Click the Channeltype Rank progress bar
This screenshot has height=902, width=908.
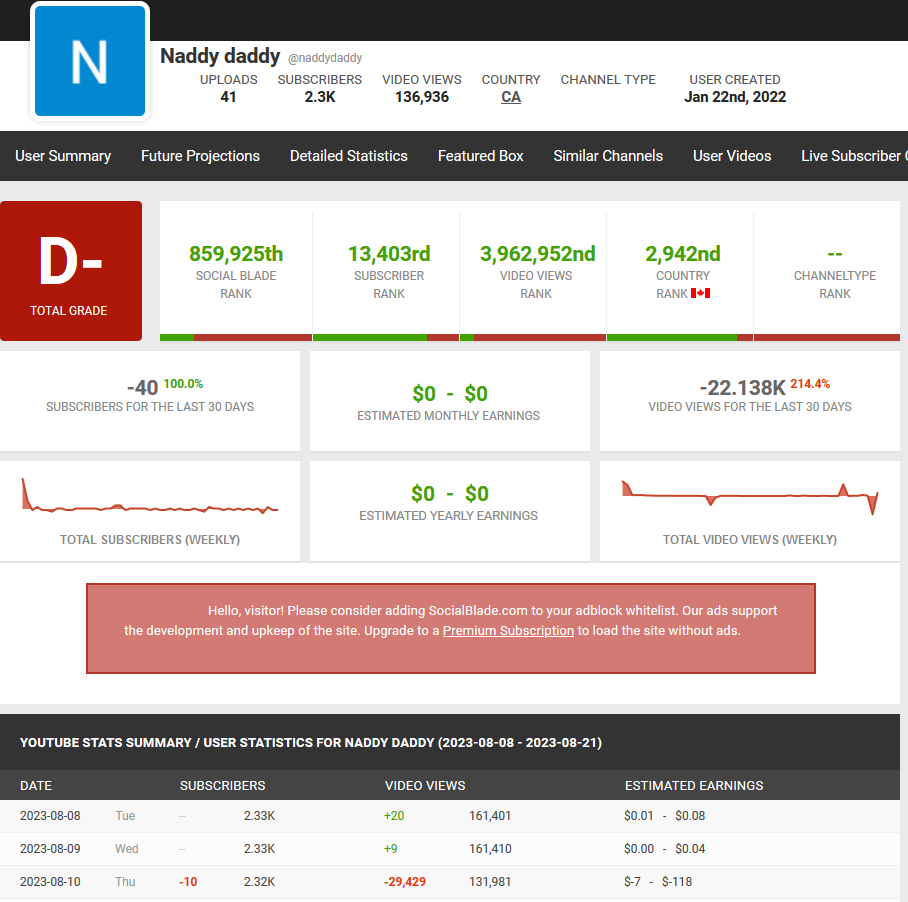(827, 338)
